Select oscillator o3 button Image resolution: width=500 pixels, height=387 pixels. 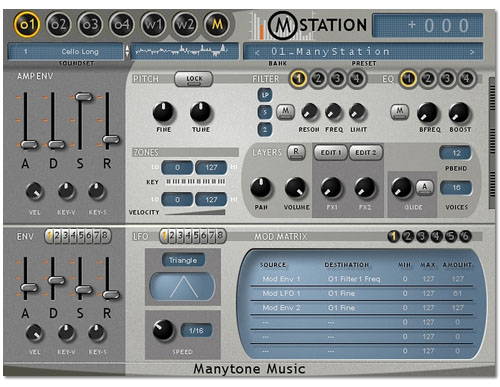(90, 24)
